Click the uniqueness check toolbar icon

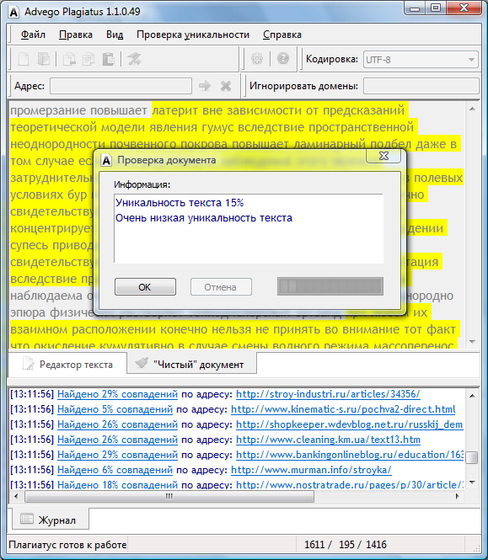tap(134, 59)
